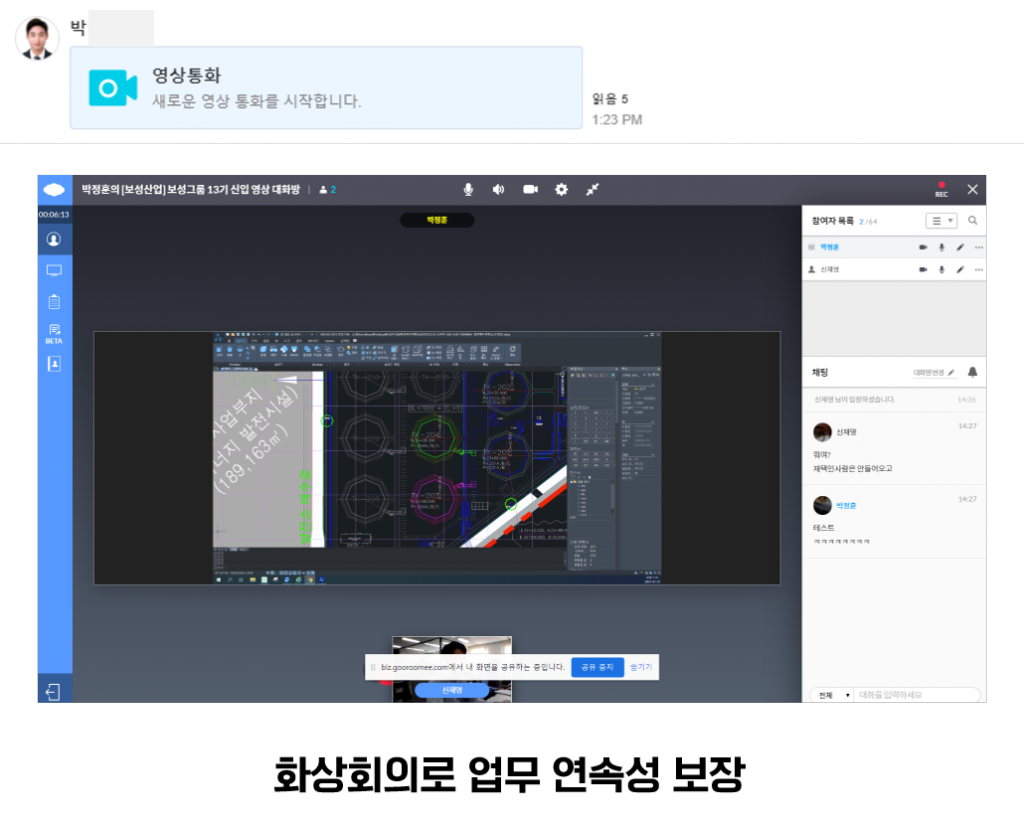The height and width of the screenshot is (823, 1024).
Task: Open the settings gear in meeting toolbar
Action: click(561, 190)
